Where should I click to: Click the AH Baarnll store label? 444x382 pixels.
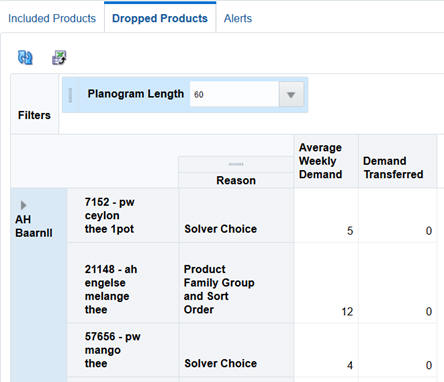click(34, 226)
